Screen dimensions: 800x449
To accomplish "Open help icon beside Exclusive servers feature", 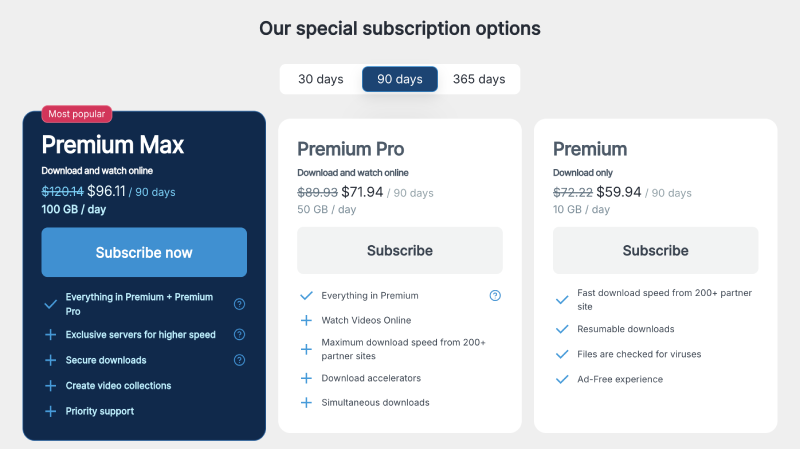I will [x=239, y=335].
